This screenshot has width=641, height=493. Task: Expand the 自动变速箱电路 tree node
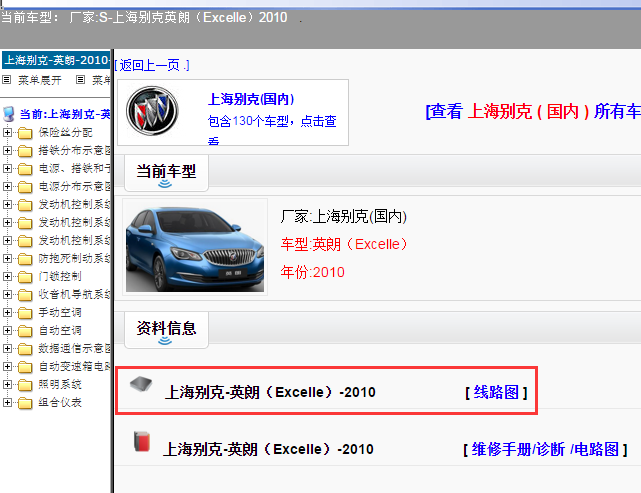point(7,366)
